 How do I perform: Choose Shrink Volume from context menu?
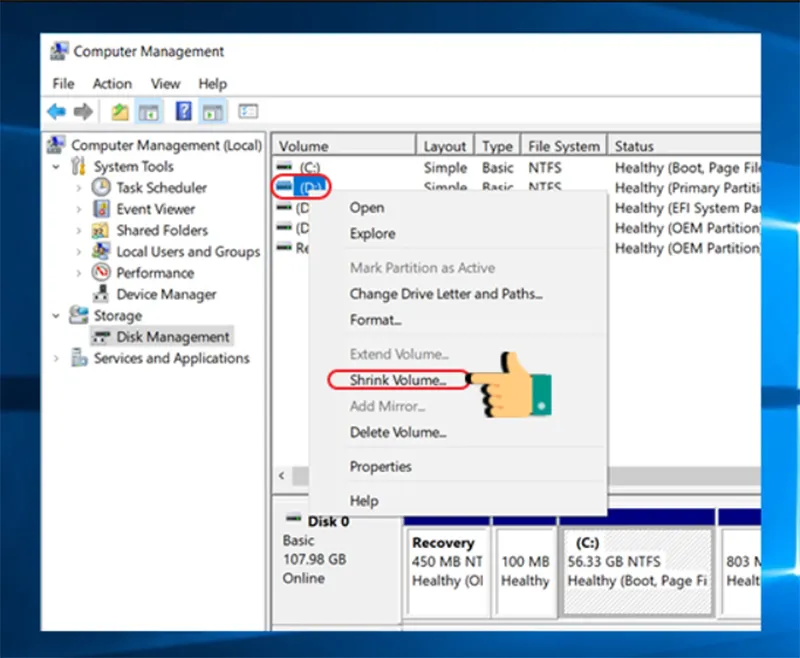point(398,380)
